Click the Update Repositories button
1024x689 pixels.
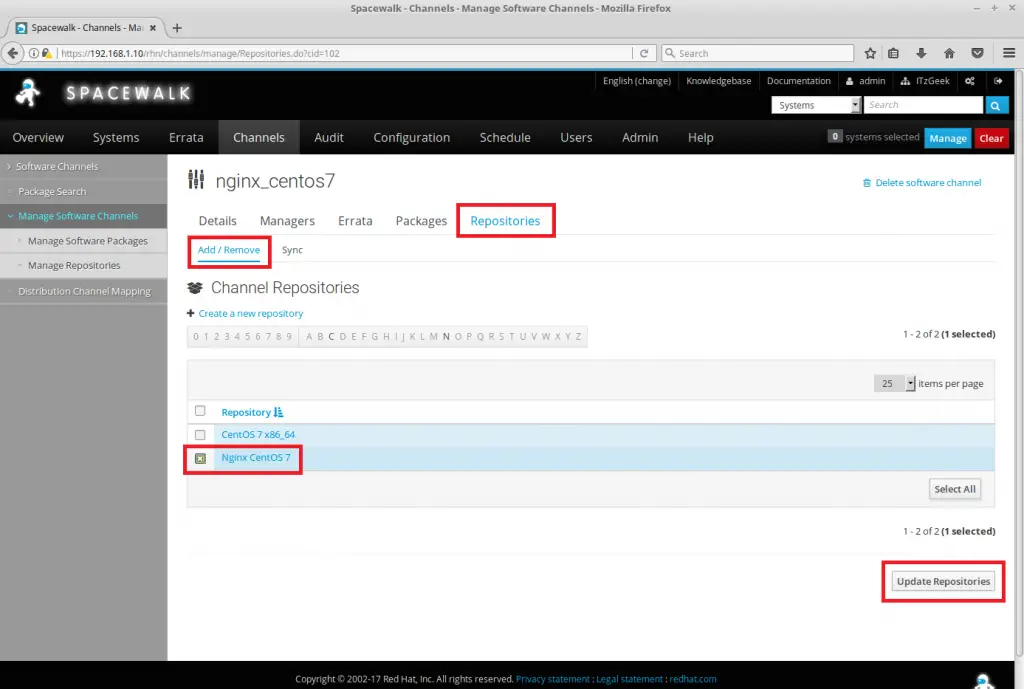943,581
